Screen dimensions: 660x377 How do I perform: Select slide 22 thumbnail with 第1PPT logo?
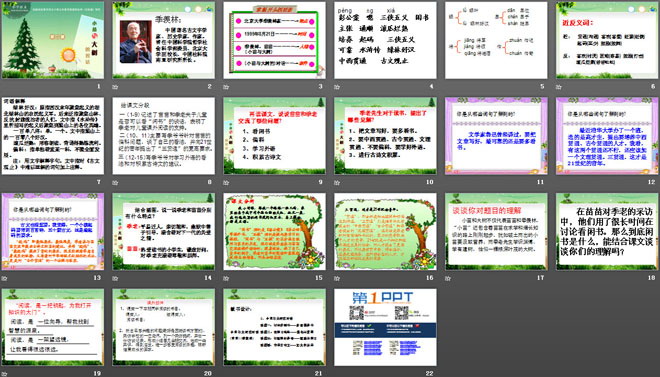tap(385, 327)
